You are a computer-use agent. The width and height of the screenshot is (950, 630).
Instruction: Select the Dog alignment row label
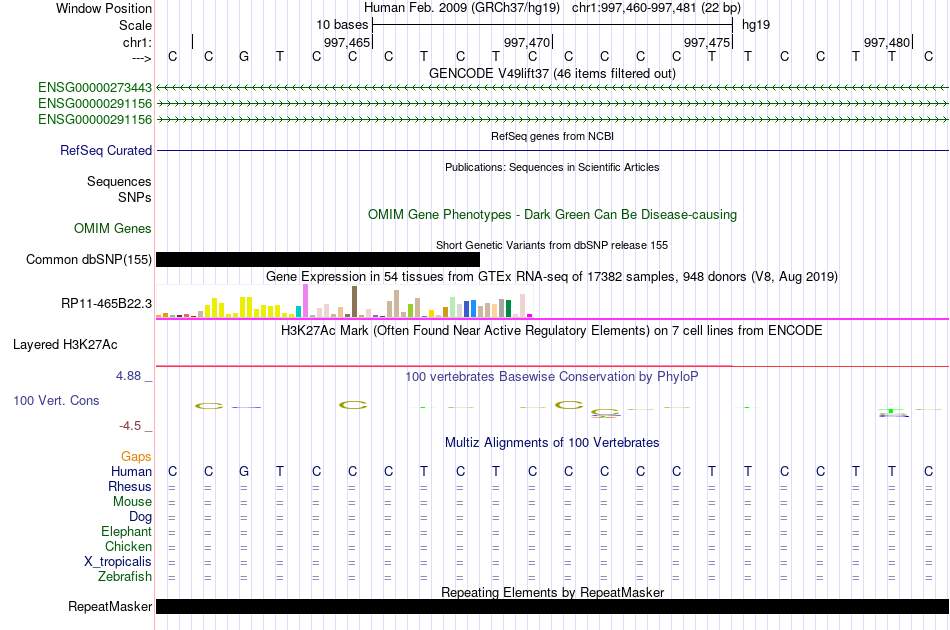[x=141, y=517]
